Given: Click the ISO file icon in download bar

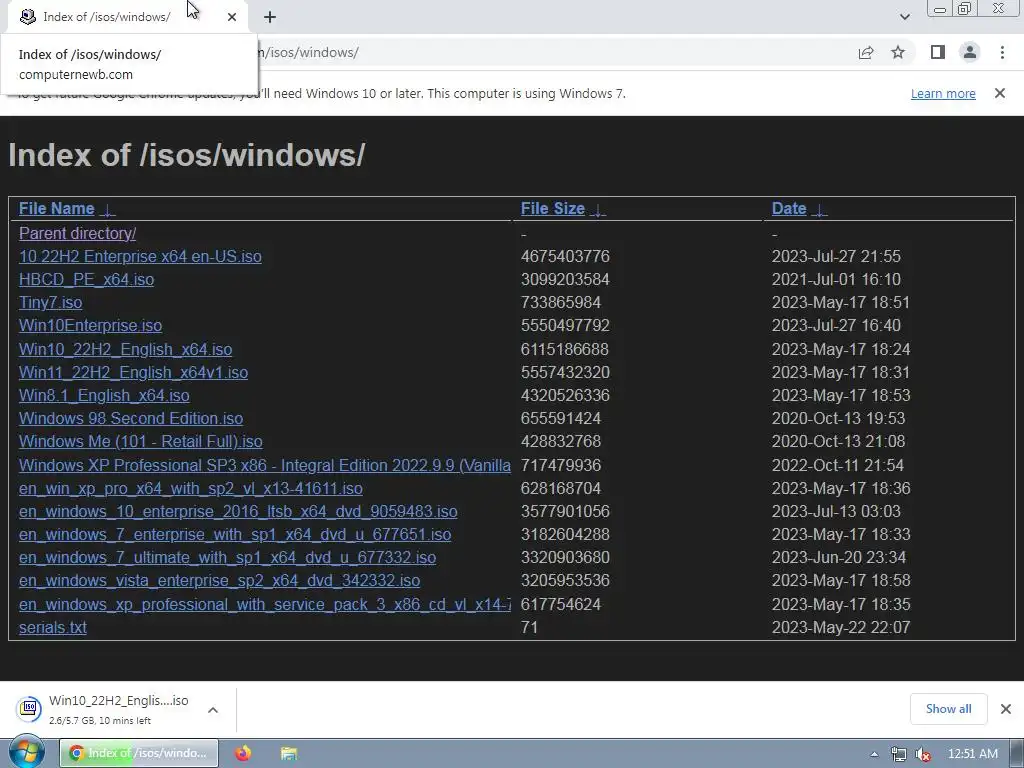Looking at the screenshot, I should [x=29, y=708].
